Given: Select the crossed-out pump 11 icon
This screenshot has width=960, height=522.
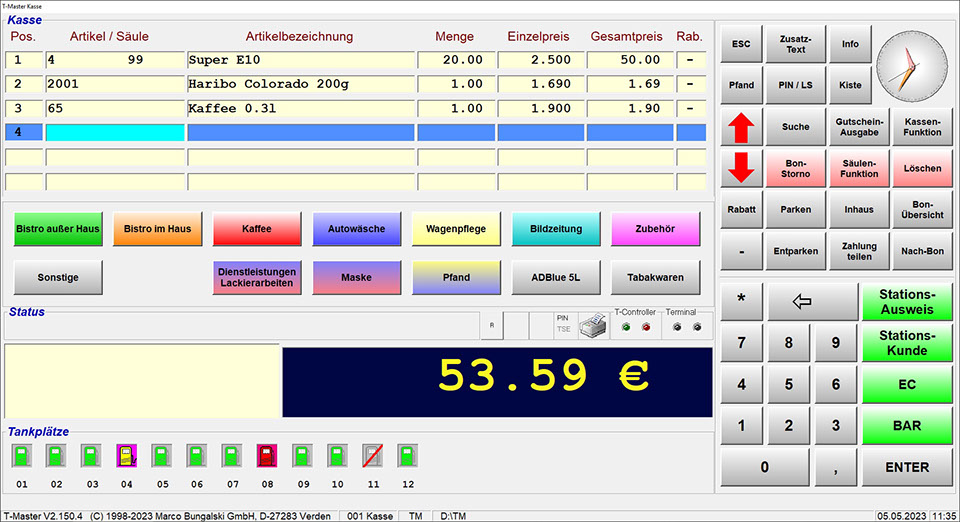Looking at the screenshot, I should pyautogui.click(x=372, y=456).
